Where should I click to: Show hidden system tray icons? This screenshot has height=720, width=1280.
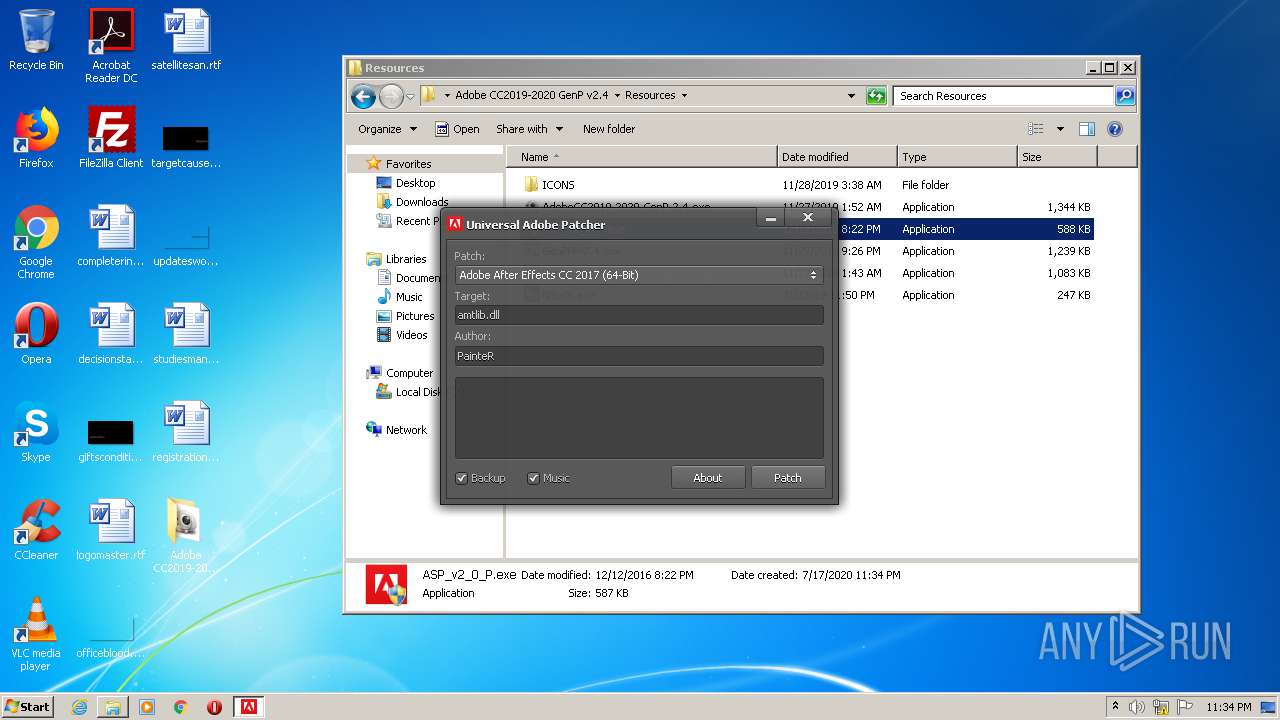(1115, 707)
